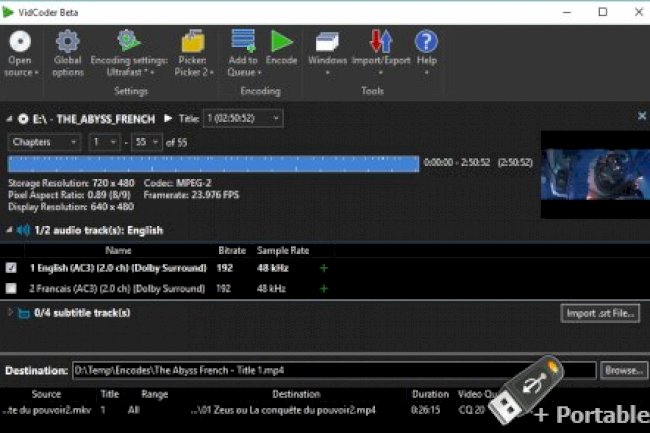The width and height of the screenshot is (650, 433).
Task: Enable the Francais AC3 audio track
Action: (11, 288)
